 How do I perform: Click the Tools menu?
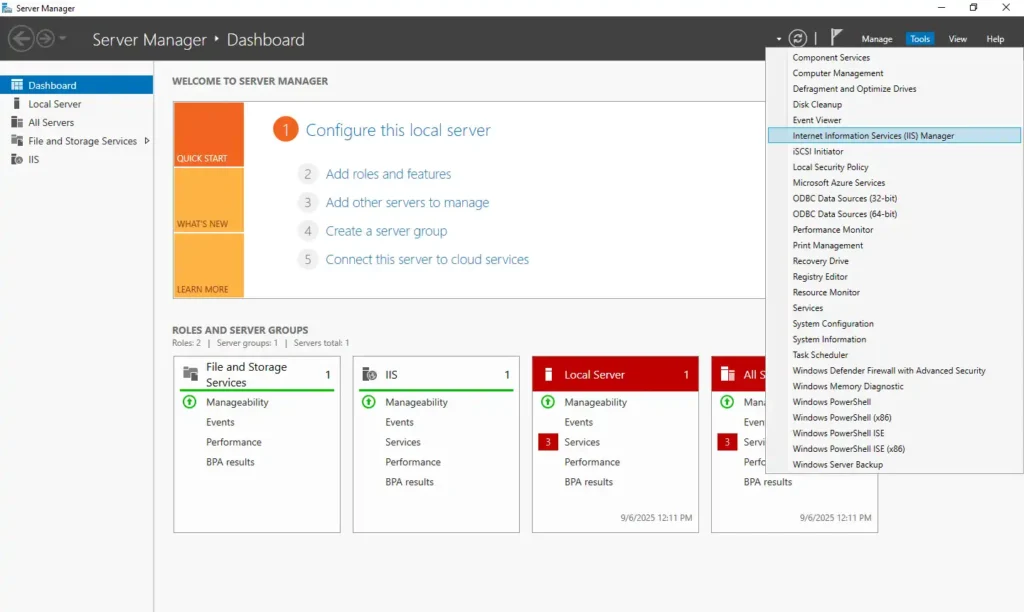click(x=920, y=39)
